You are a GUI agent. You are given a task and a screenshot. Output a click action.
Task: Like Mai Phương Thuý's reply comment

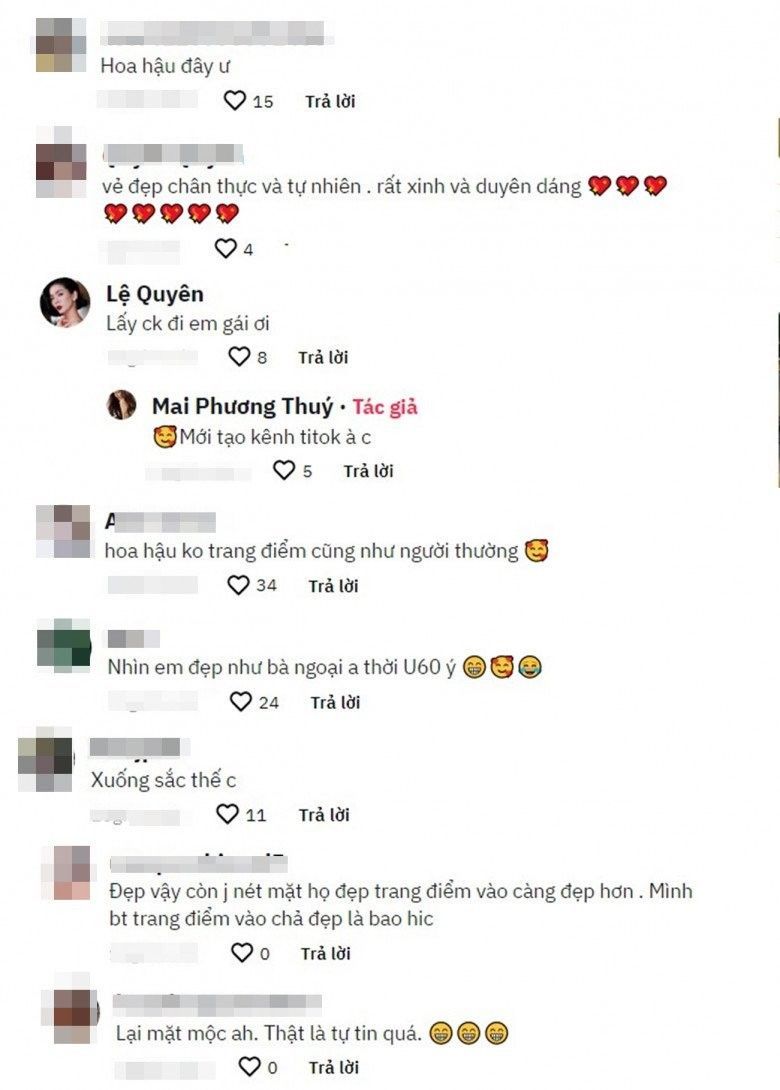284,471
